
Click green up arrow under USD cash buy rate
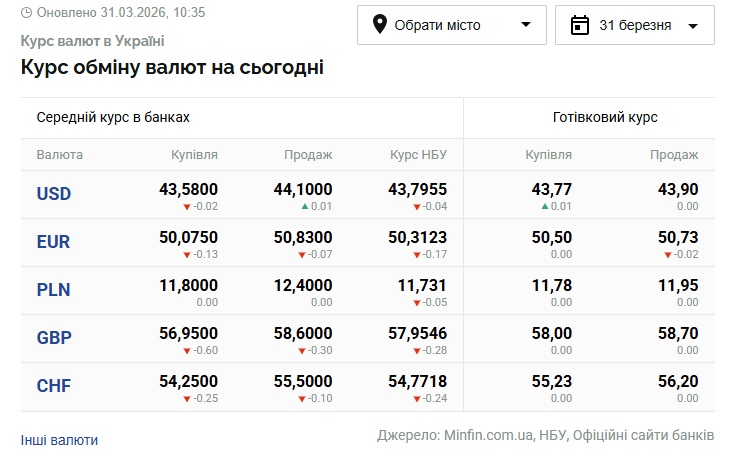tap(545, 207)
